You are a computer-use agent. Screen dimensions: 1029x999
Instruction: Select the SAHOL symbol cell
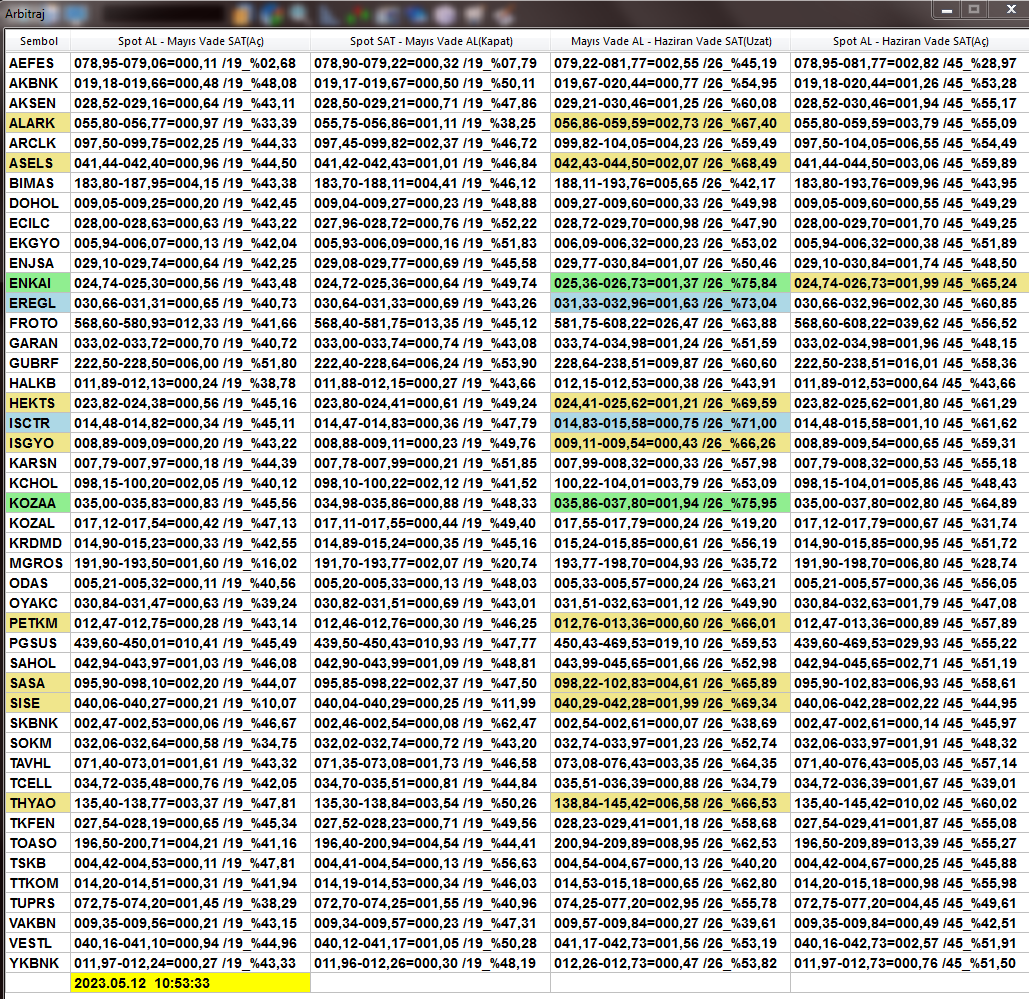pos(38,664)
